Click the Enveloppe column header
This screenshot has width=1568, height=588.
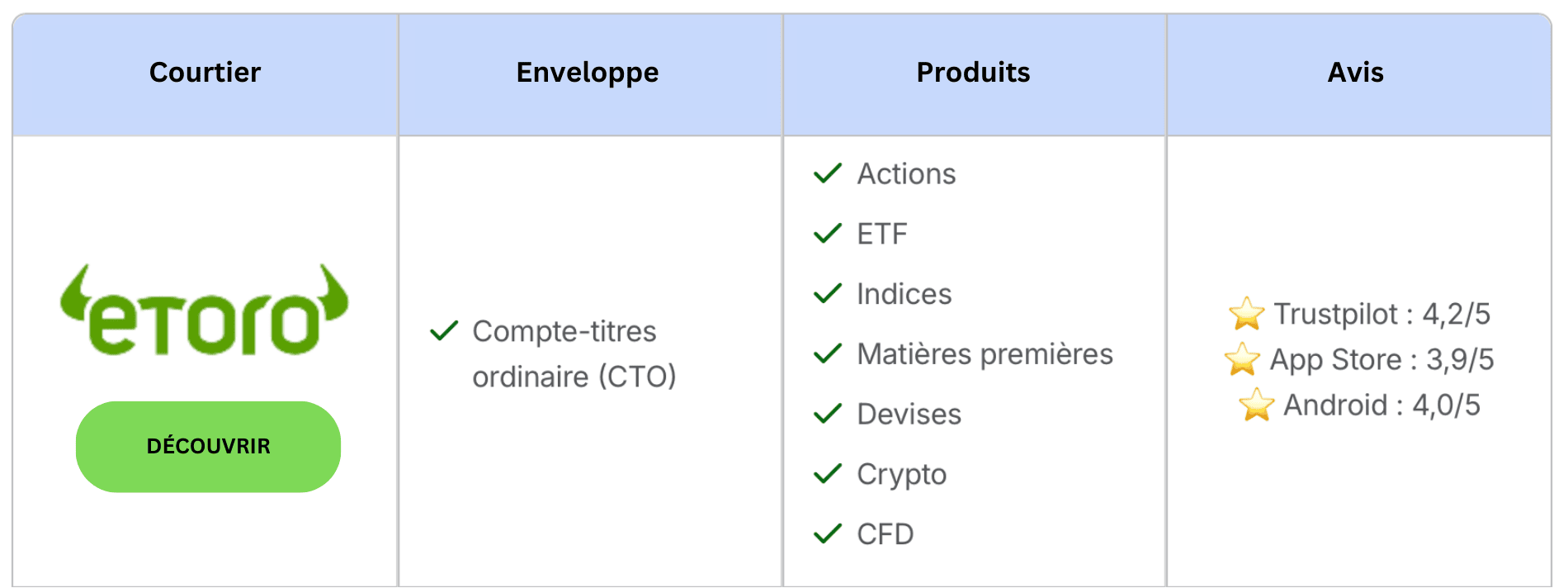coord(588,73)
